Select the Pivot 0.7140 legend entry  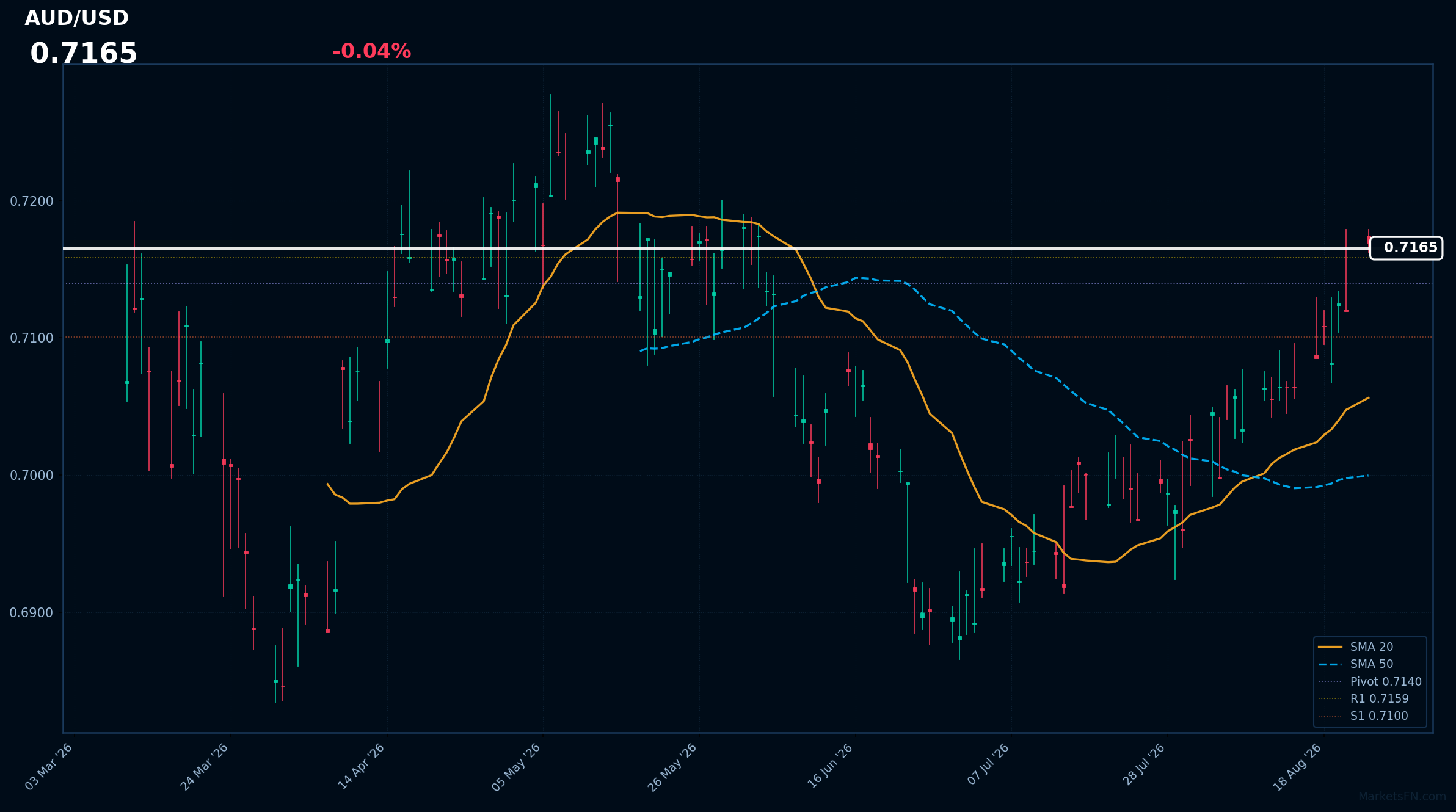point(1370,681)
